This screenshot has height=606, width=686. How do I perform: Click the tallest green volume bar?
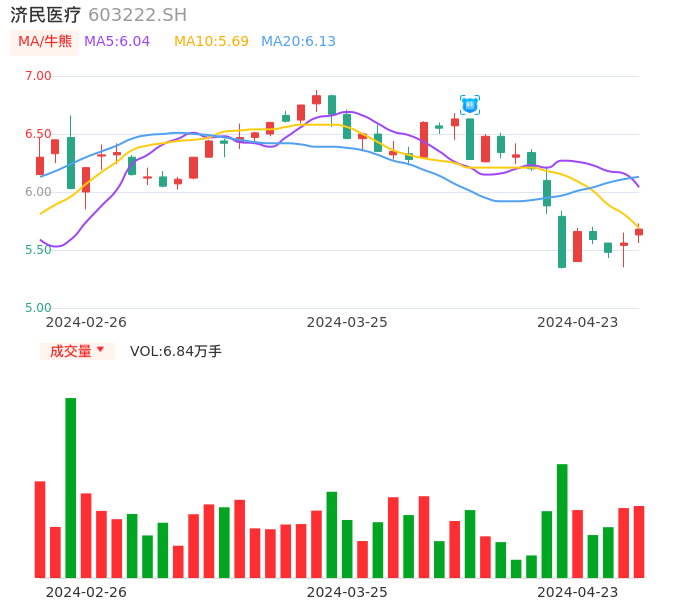71,488
